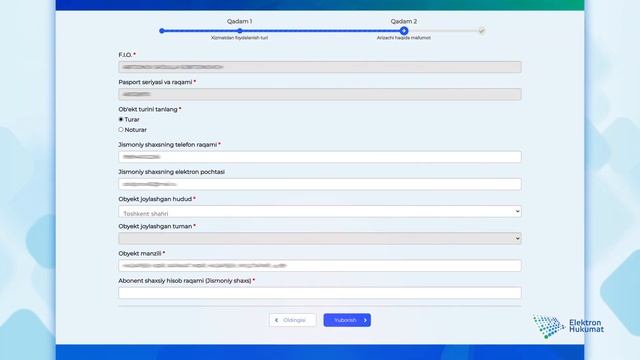Focus the Obyekt manzili address field

tap(320, 266)
